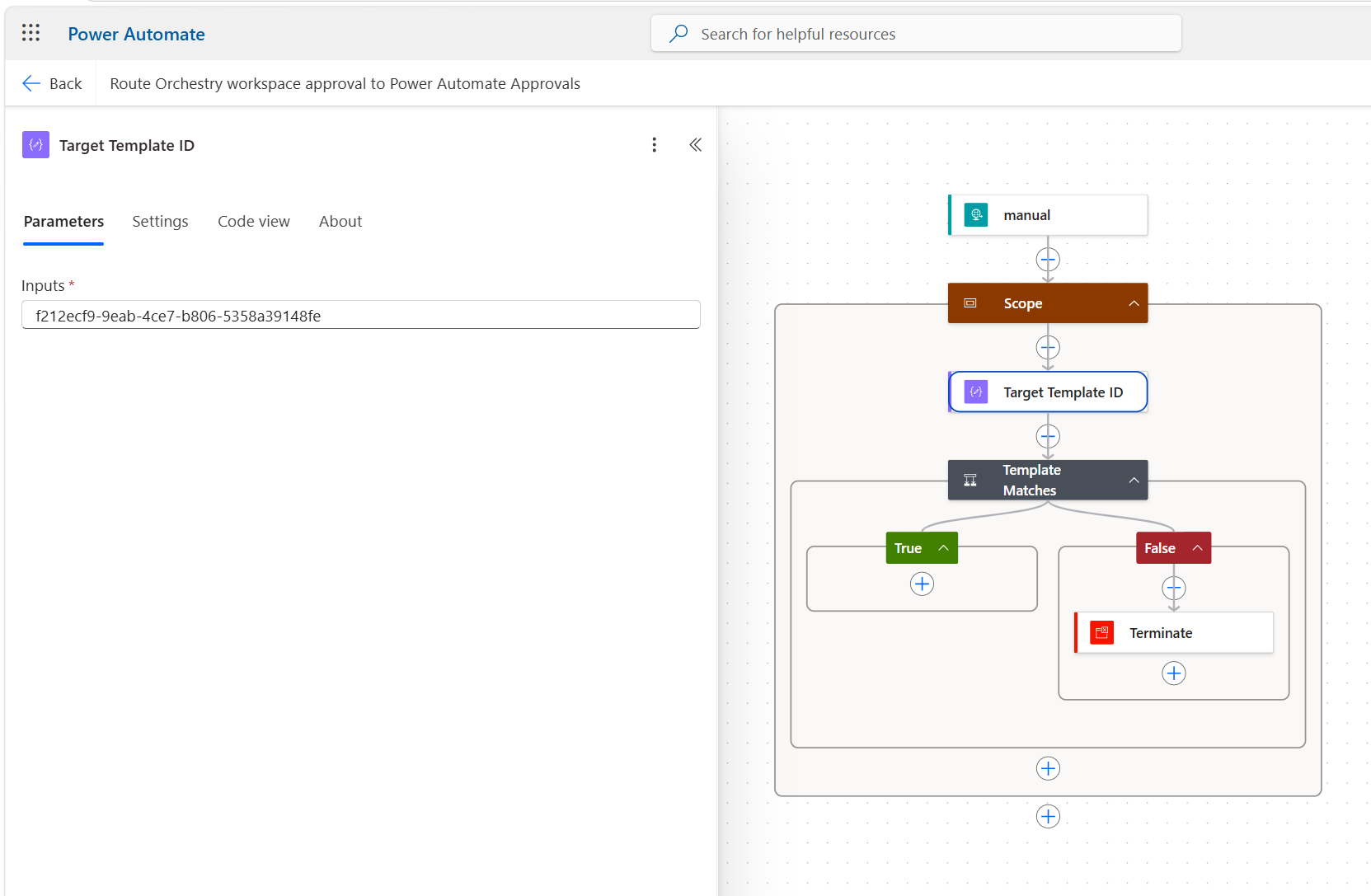Click the purple compose icon in panel header
This screenshot has height=896, width=1371.
(x=35, y=145)
